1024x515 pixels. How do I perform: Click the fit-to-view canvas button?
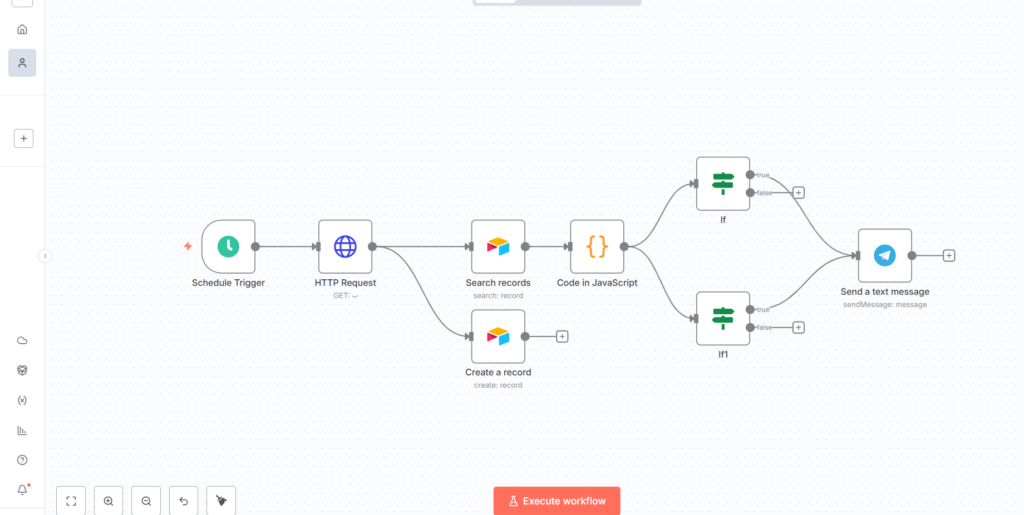coord(71,501)
